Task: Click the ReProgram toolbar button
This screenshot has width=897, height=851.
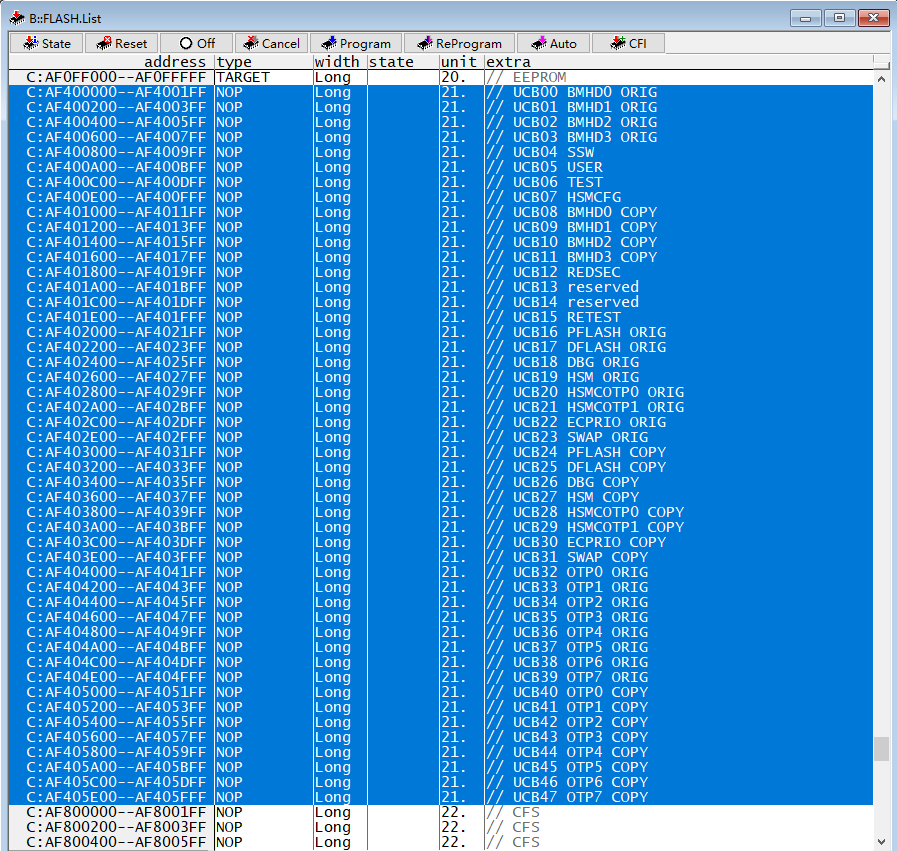Action: click(459, 43)
